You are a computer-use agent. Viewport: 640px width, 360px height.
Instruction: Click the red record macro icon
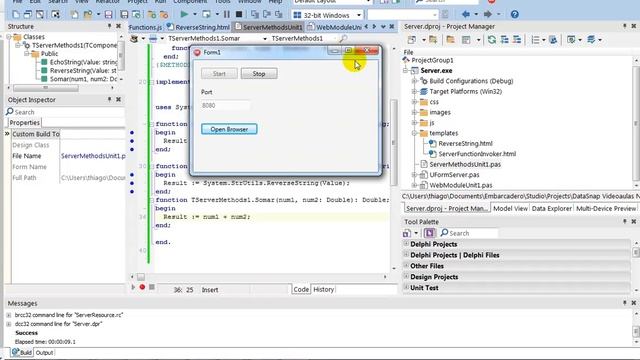click(x=142, y=287)
